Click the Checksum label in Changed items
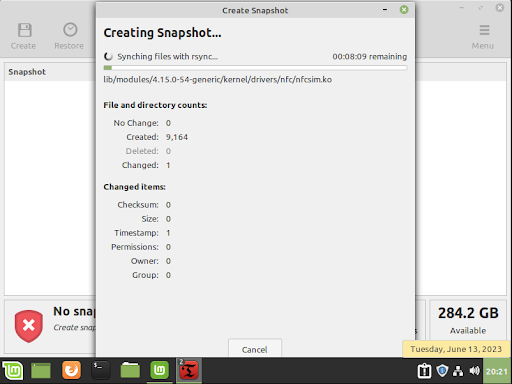The width and height of the screenshot is (512, 384). click(x=138, y=205)
